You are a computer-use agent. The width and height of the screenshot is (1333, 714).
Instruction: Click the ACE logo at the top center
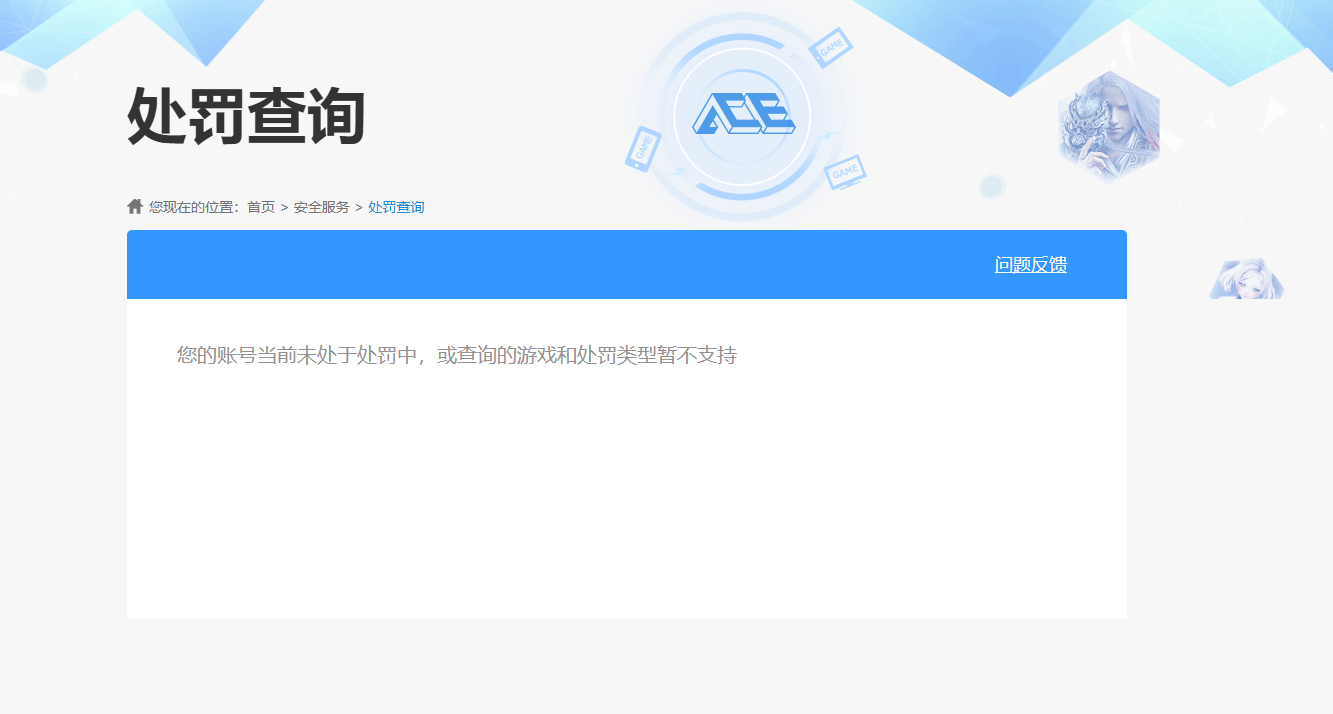[x=743, y=114]
